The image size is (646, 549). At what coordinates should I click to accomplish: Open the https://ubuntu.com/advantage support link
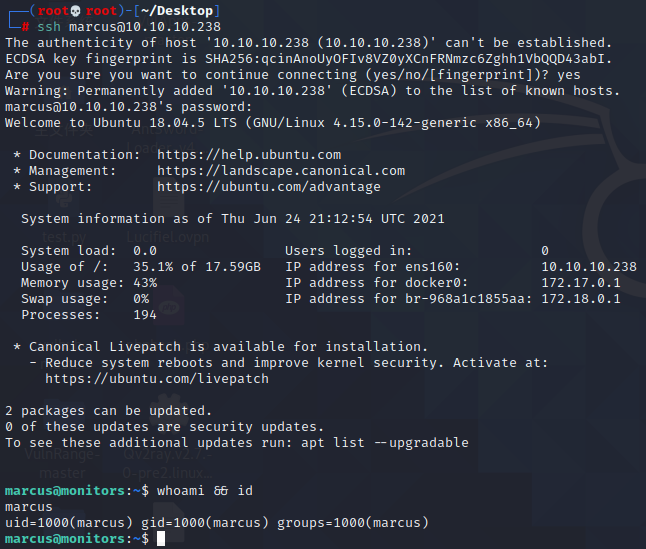(x=269, y=187)
